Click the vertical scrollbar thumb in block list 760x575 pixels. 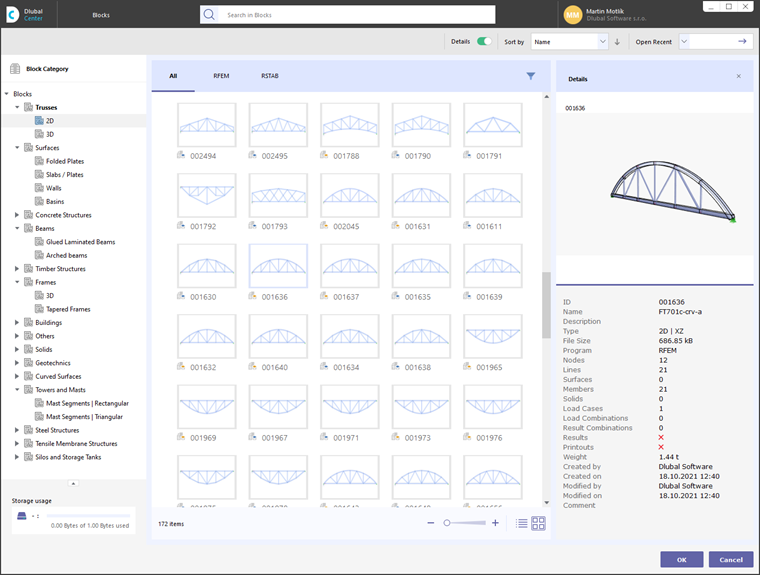[546, 305]
